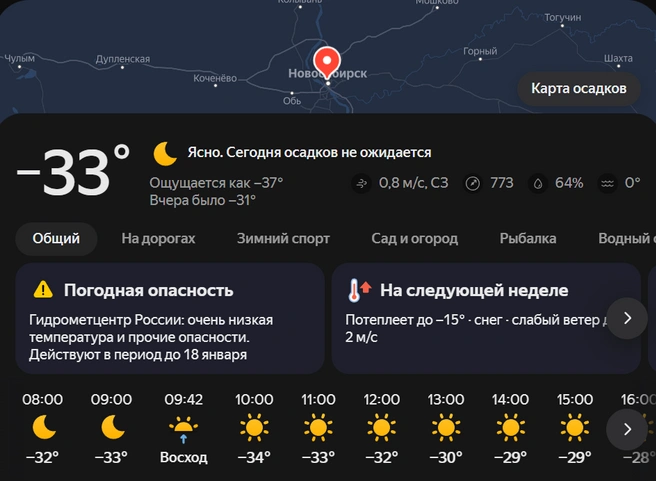Click the −34° temperature at 10:00

254,458
